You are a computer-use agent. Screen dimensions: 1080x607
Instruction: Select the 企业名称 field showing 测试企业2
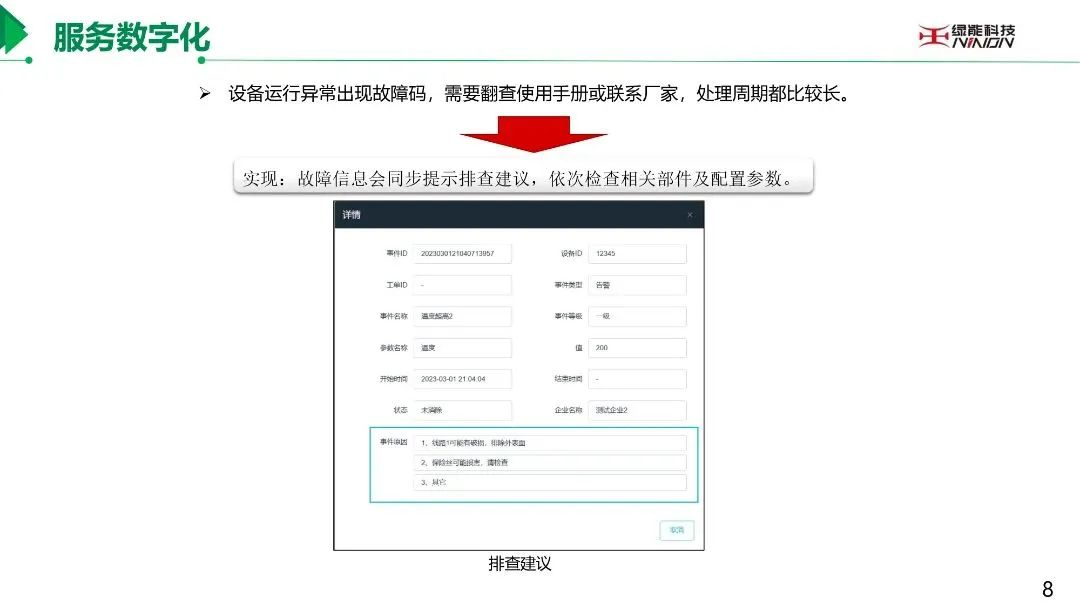[x=637, y=410]
